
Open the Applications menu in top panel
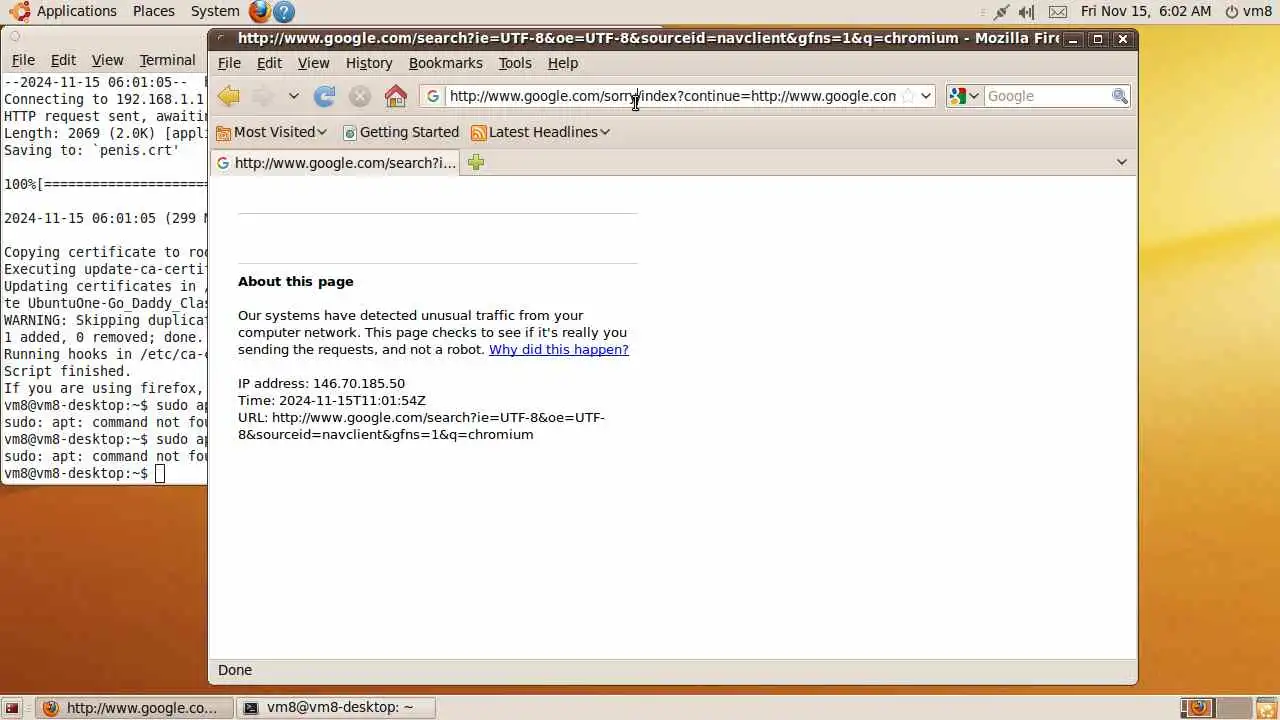coord(77,12)
